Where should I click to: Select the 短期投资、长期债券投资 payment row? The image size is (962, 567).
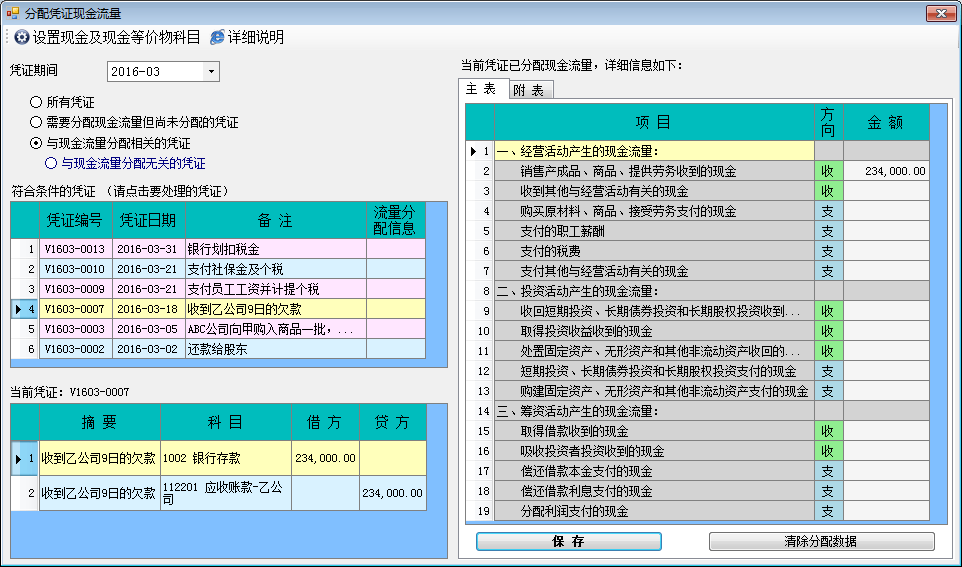click(x=698, y=371)
